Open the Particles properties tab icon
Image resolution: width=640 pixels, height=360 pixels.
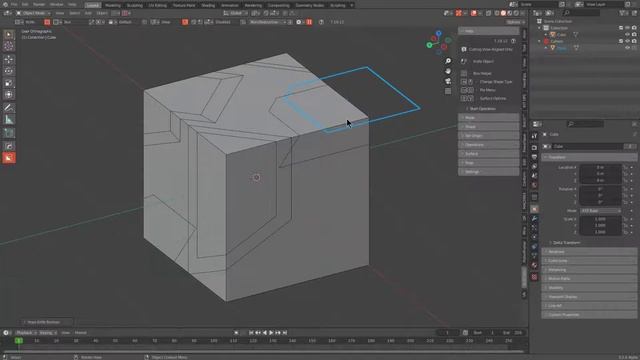point(534,228)
